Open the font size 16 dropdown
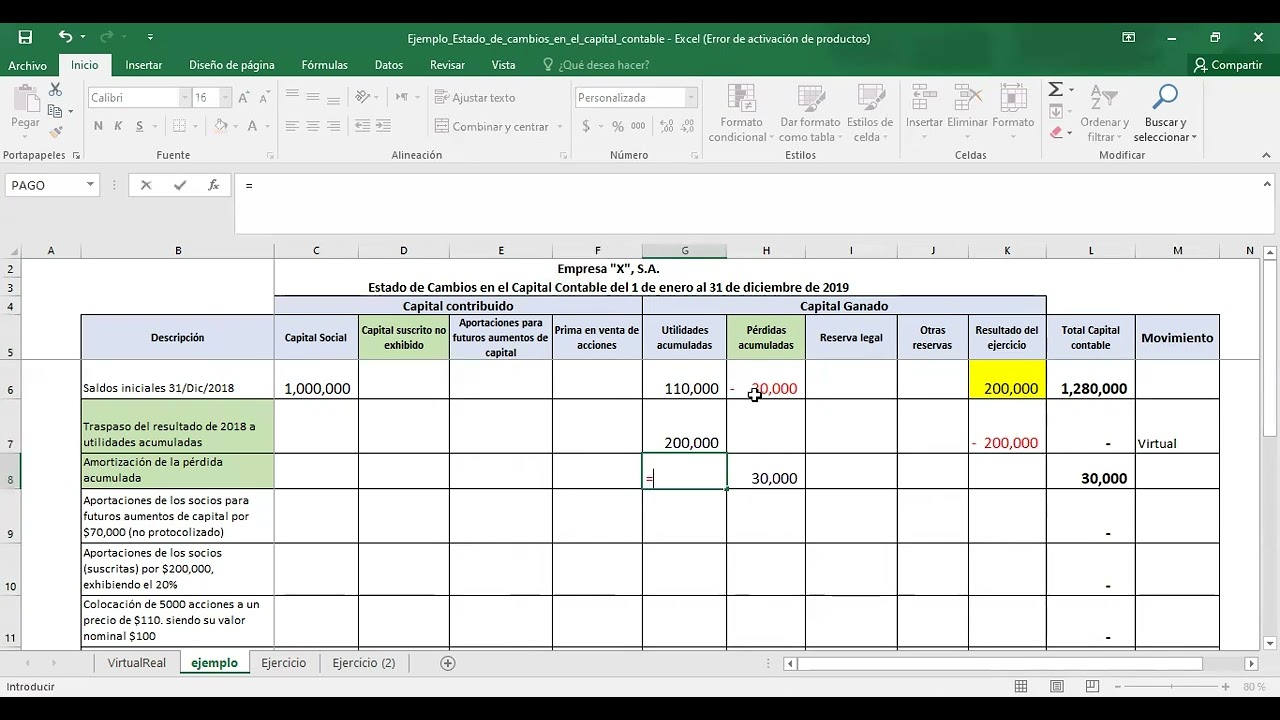 pos(225,98)
